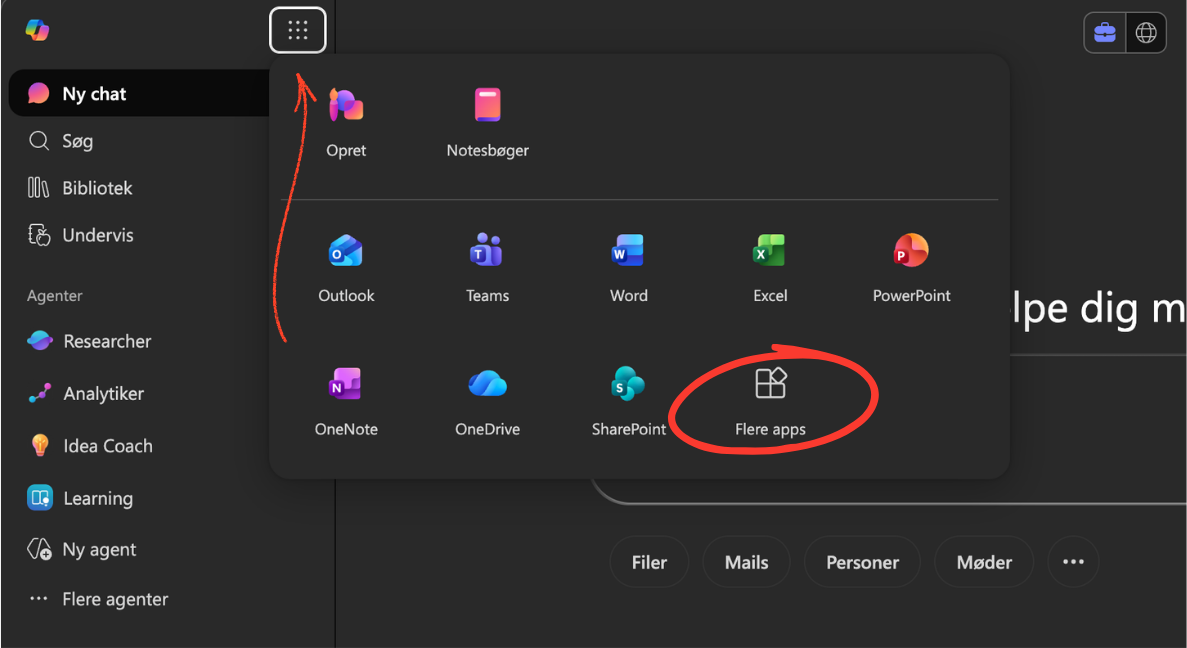Click the Filer suggestion chip
The width and height of the screenshot is (1187, 648).
click(x=649, y=562)
